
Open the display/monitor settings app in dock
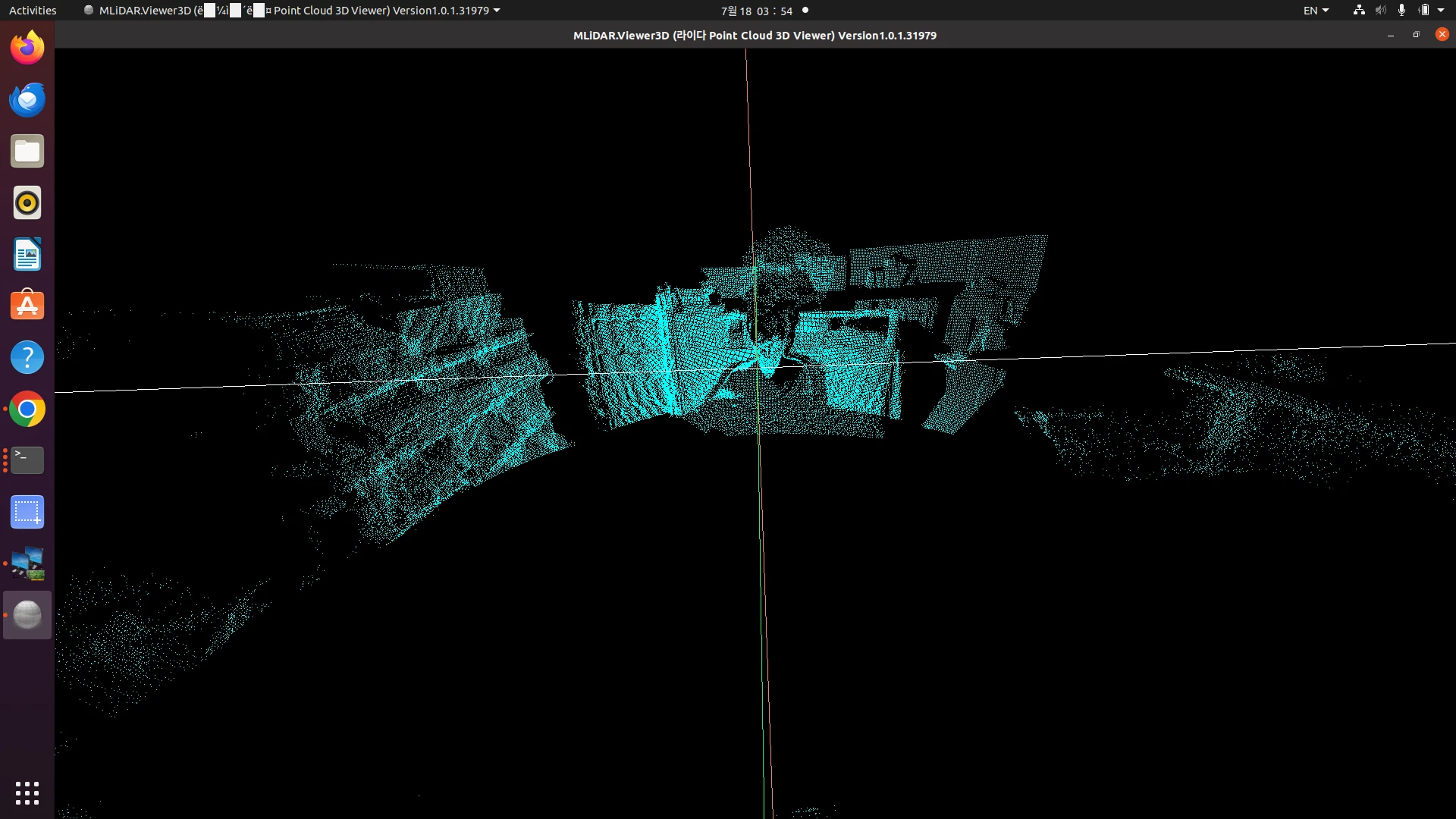[27, 563]
